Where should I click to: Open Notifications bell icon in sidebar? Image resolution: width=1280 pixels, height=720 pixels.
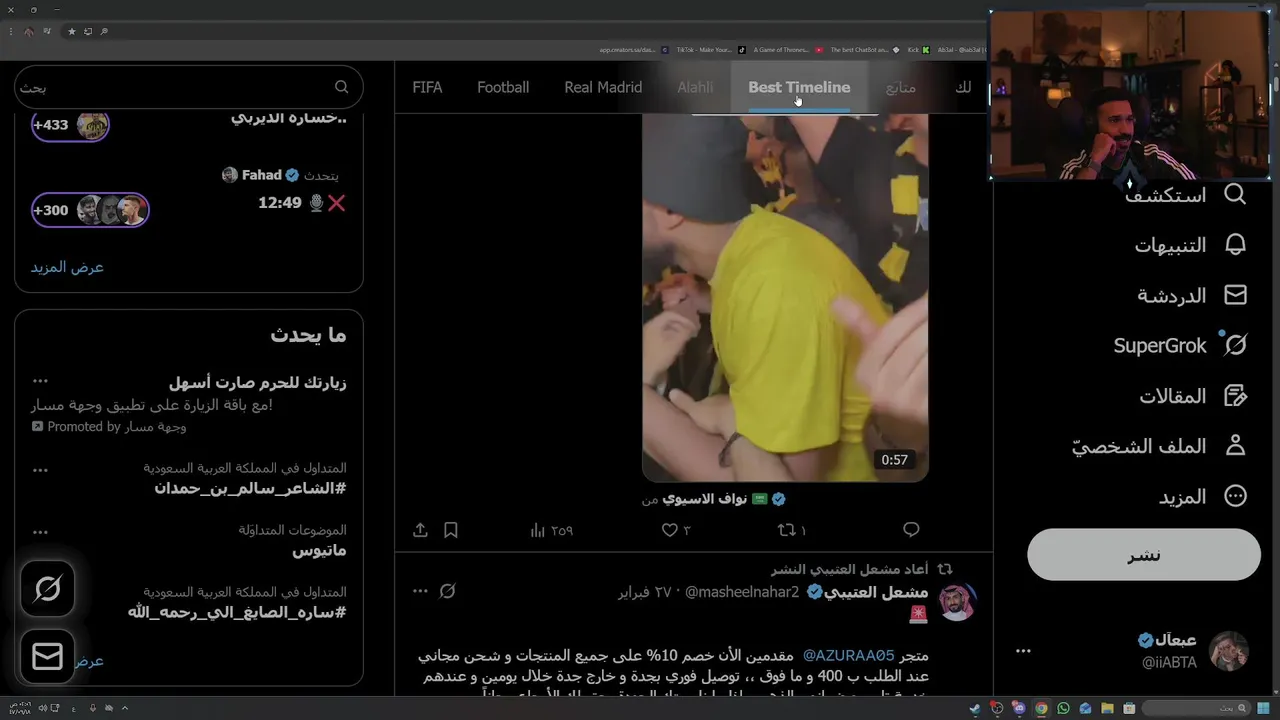click(1235, 245)
